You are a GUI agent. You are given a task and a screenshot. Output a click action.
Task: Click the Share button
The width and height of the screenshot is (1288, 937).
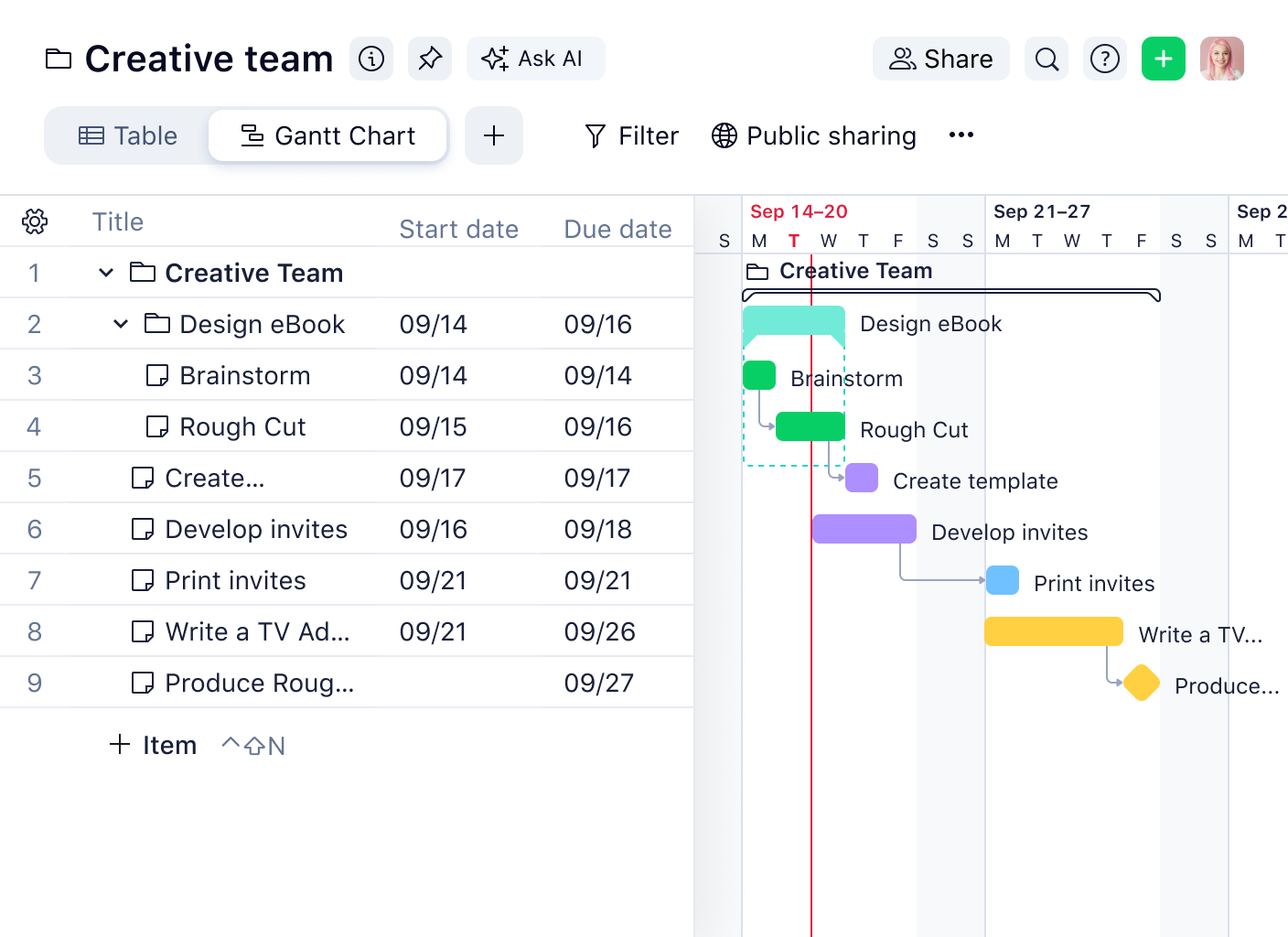pos(940,59)
